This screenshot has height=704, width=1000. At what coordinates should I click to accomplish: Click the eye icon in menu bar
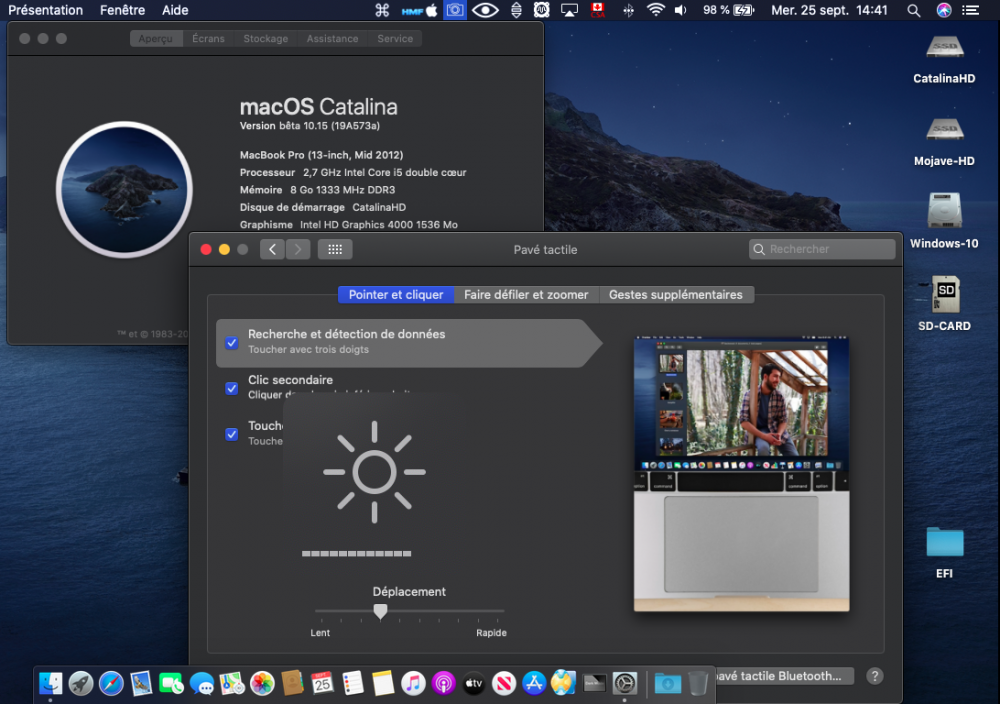pos(485,10)
